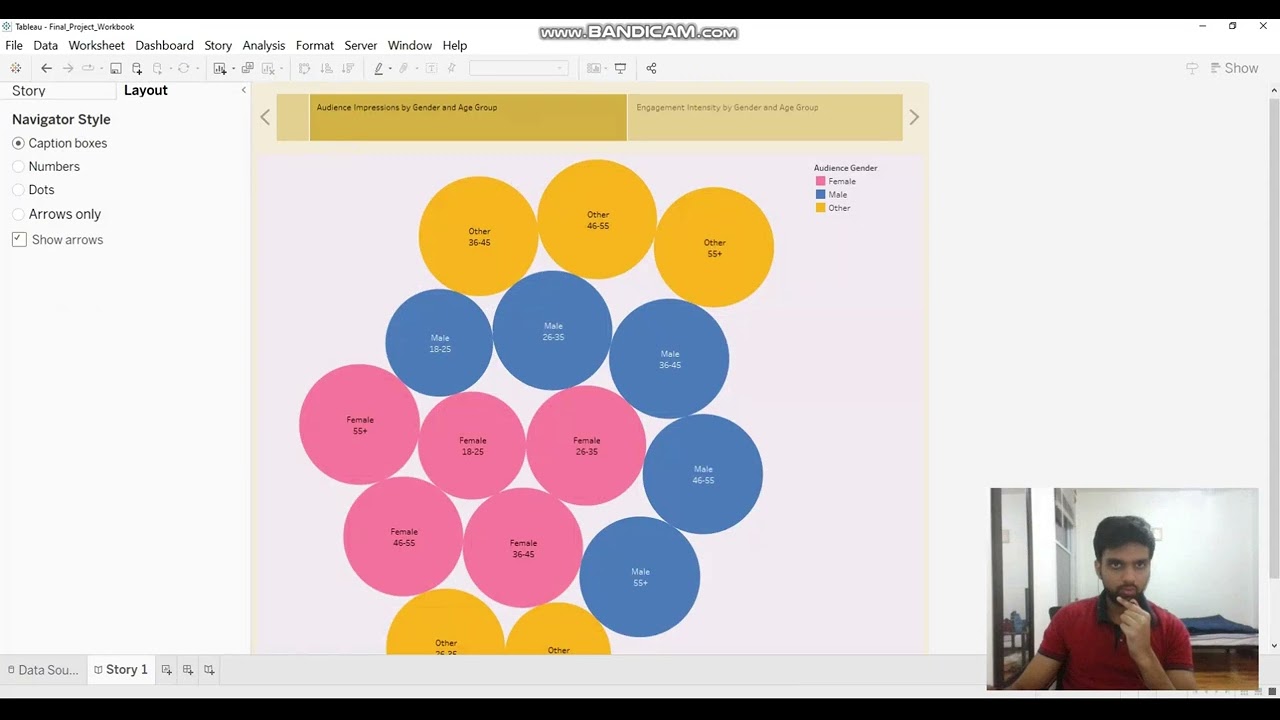Click the Female 55+ bubble

(359, 424)
